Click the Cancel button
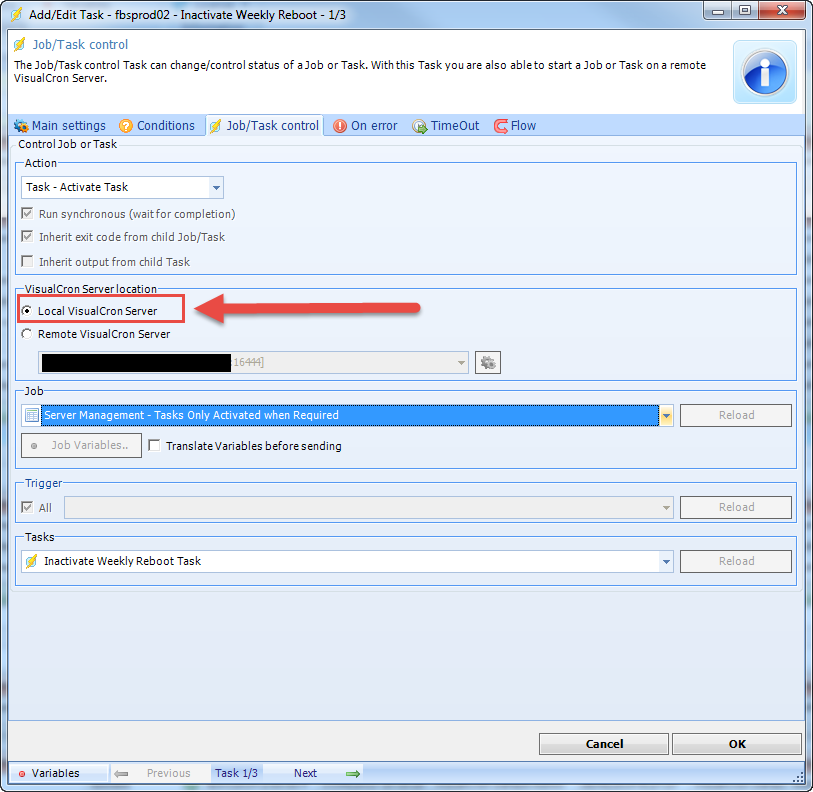This screenshot has width=813, height=792. [x=604, y=744]
